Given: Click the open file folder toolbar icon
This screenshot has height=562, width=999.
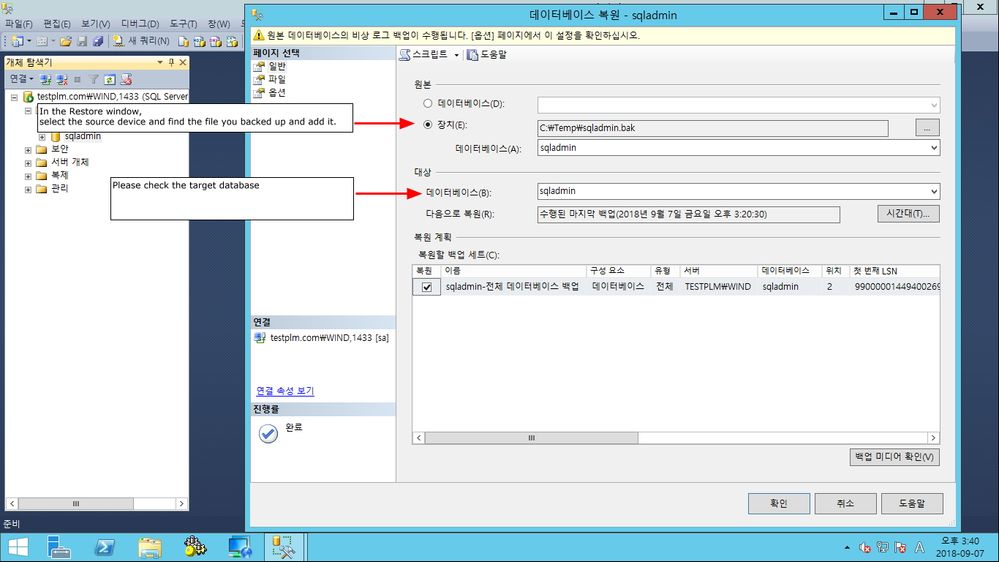Looking at the screenshot, I should (x=66, y=41).
